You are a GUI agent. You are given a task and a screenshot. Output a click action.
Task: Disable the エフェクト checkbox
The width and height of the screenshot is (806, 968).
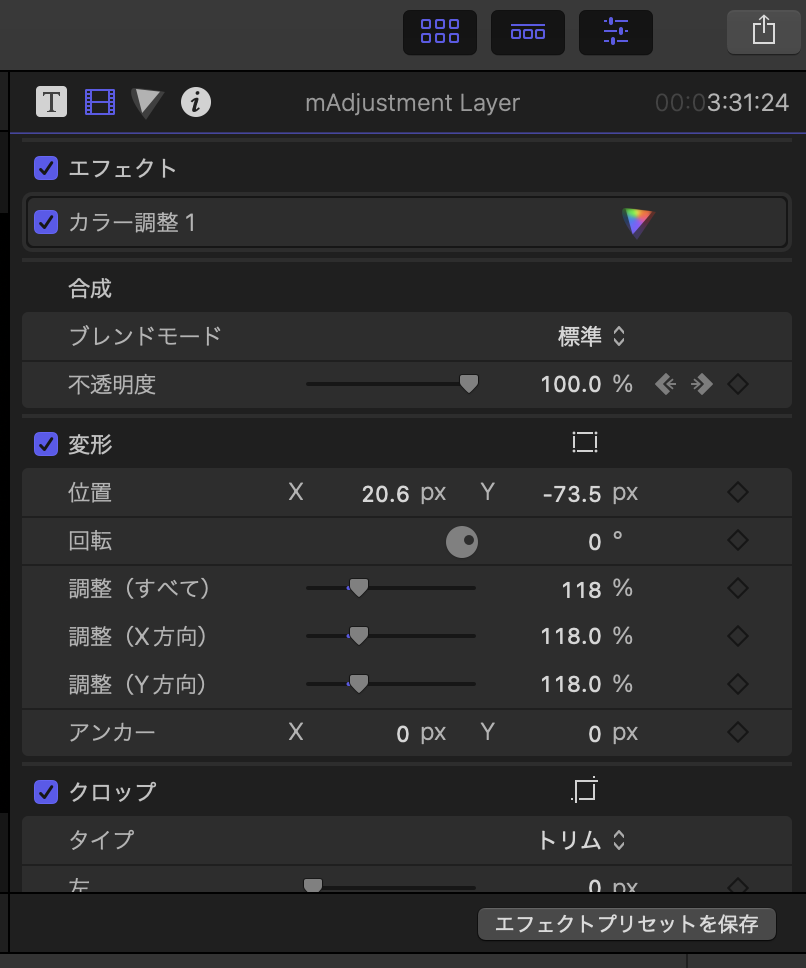(x=46, y=168)
